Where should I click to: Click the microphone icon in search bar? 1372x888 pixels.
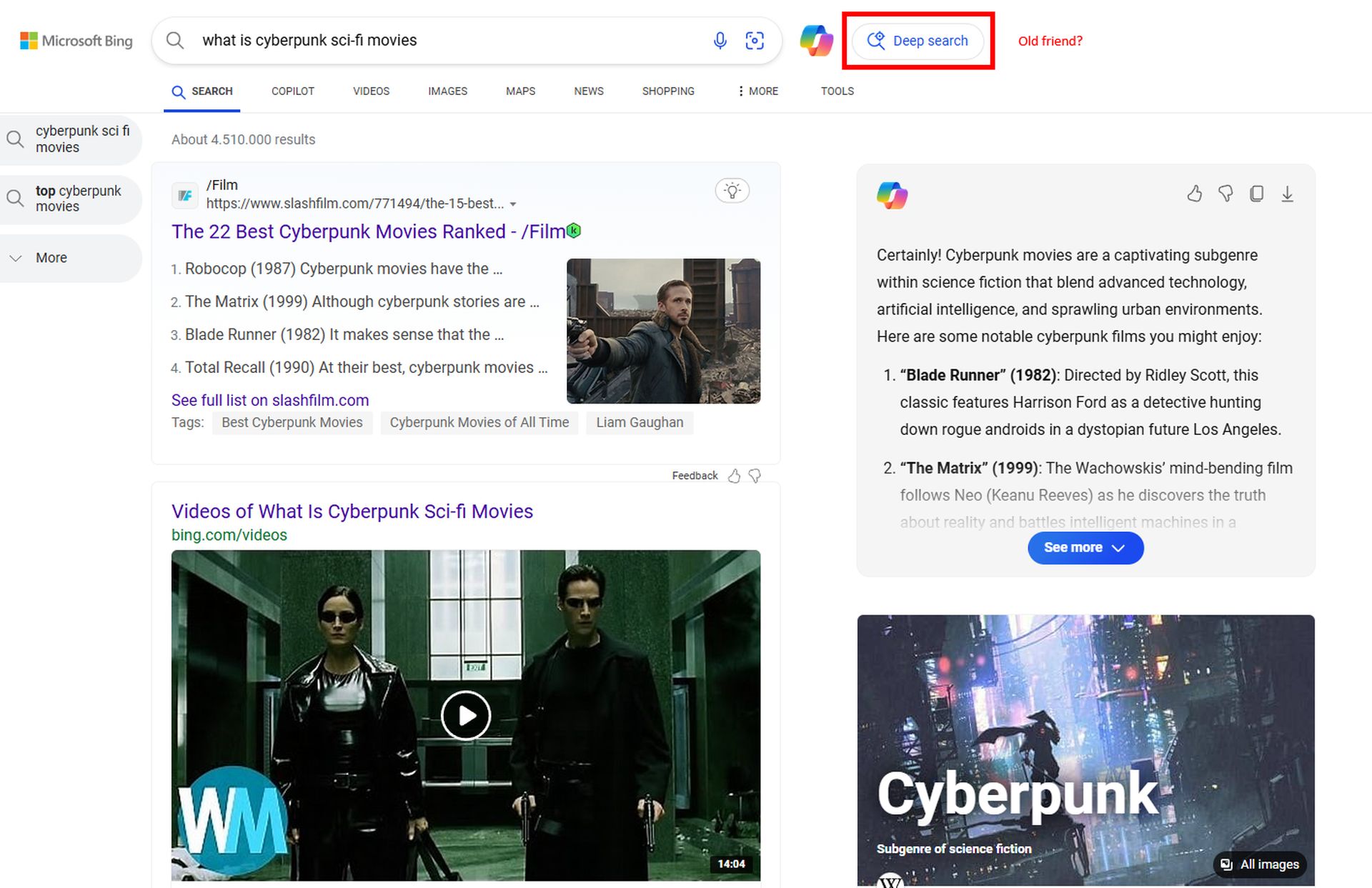[x=715, y=41]
